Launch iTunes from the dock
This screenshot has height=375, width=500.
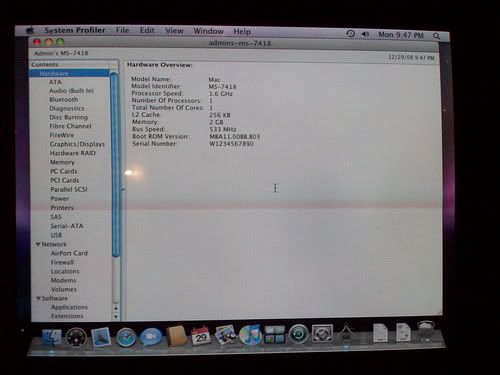(250, 335)
